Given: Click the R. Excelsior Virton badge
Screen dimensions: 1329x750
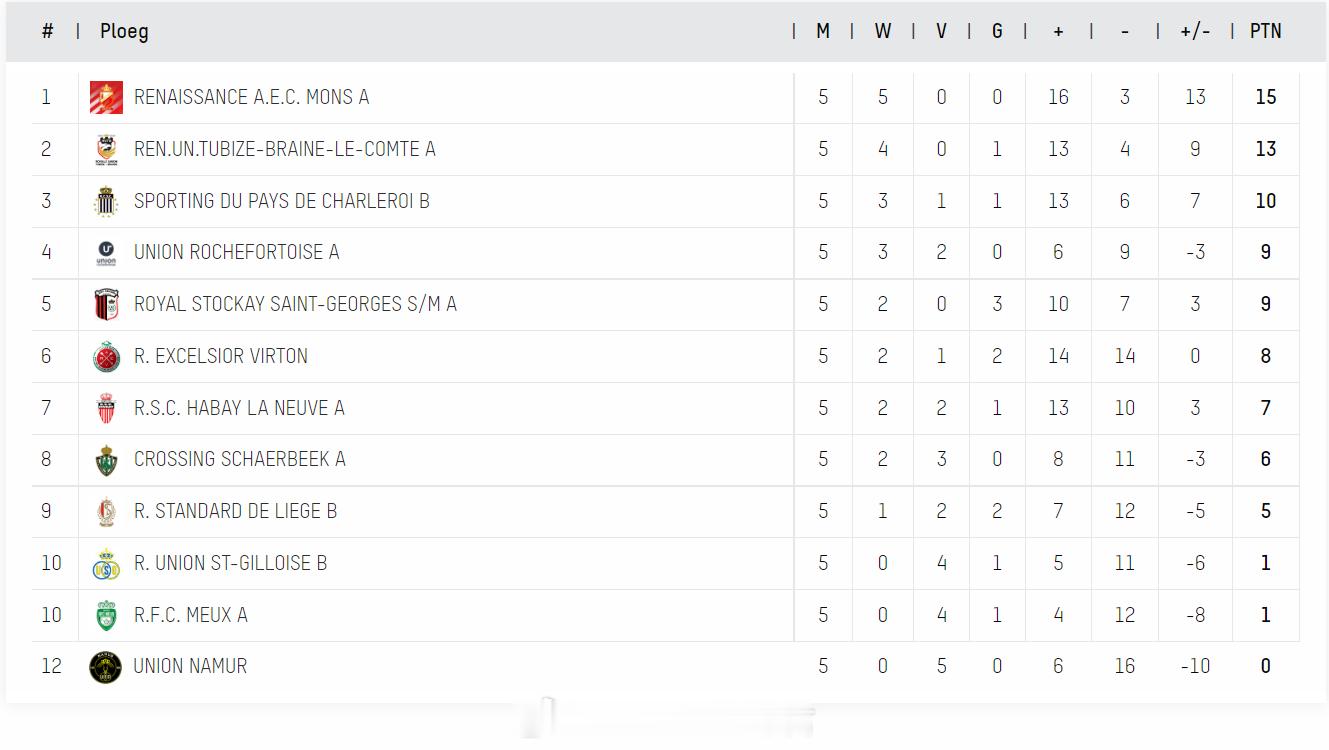Looking at the screenshot, I should click(106, 357).
